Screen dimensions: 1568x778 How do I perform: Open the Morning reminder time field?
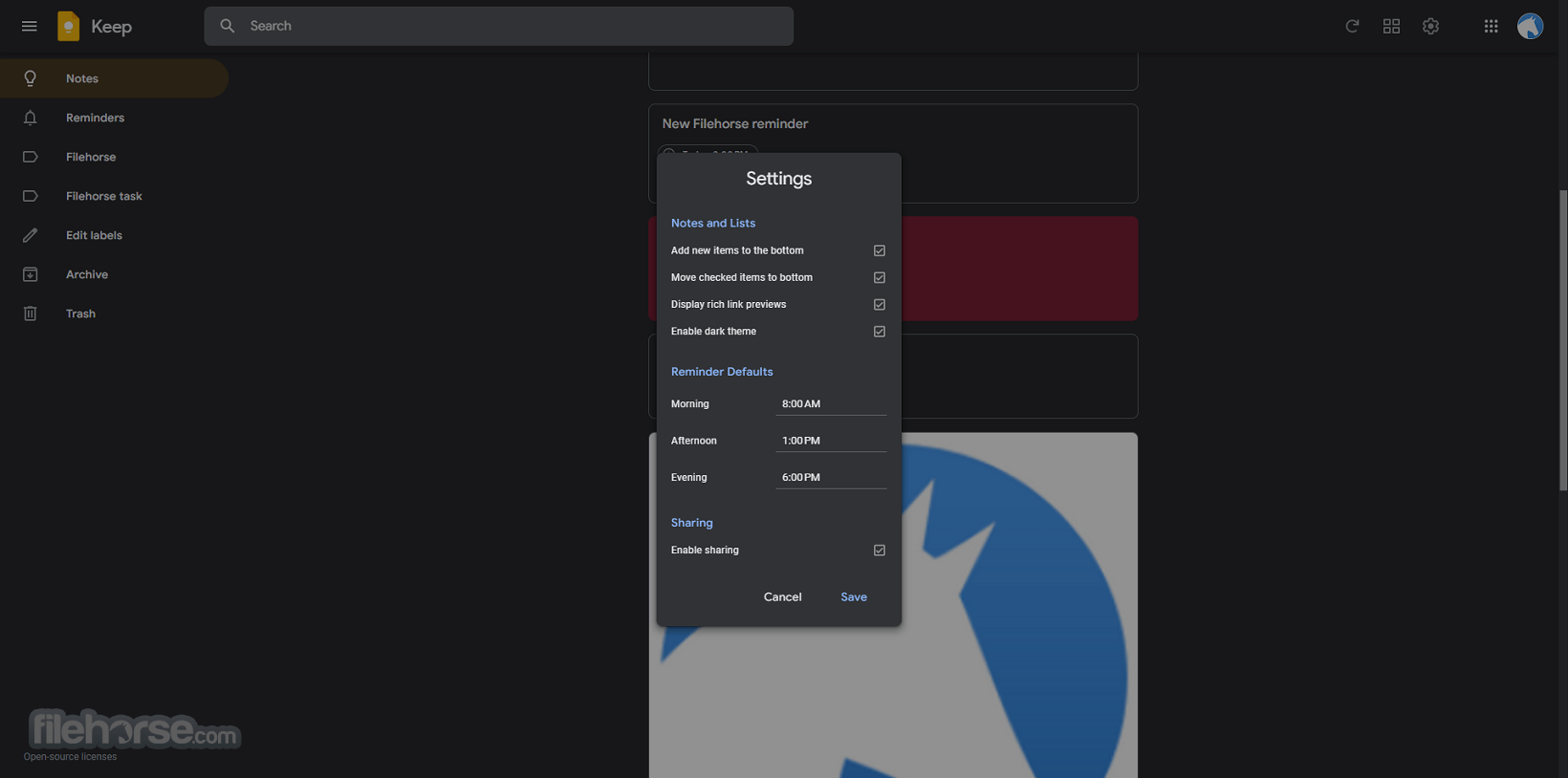click(831, 404)
